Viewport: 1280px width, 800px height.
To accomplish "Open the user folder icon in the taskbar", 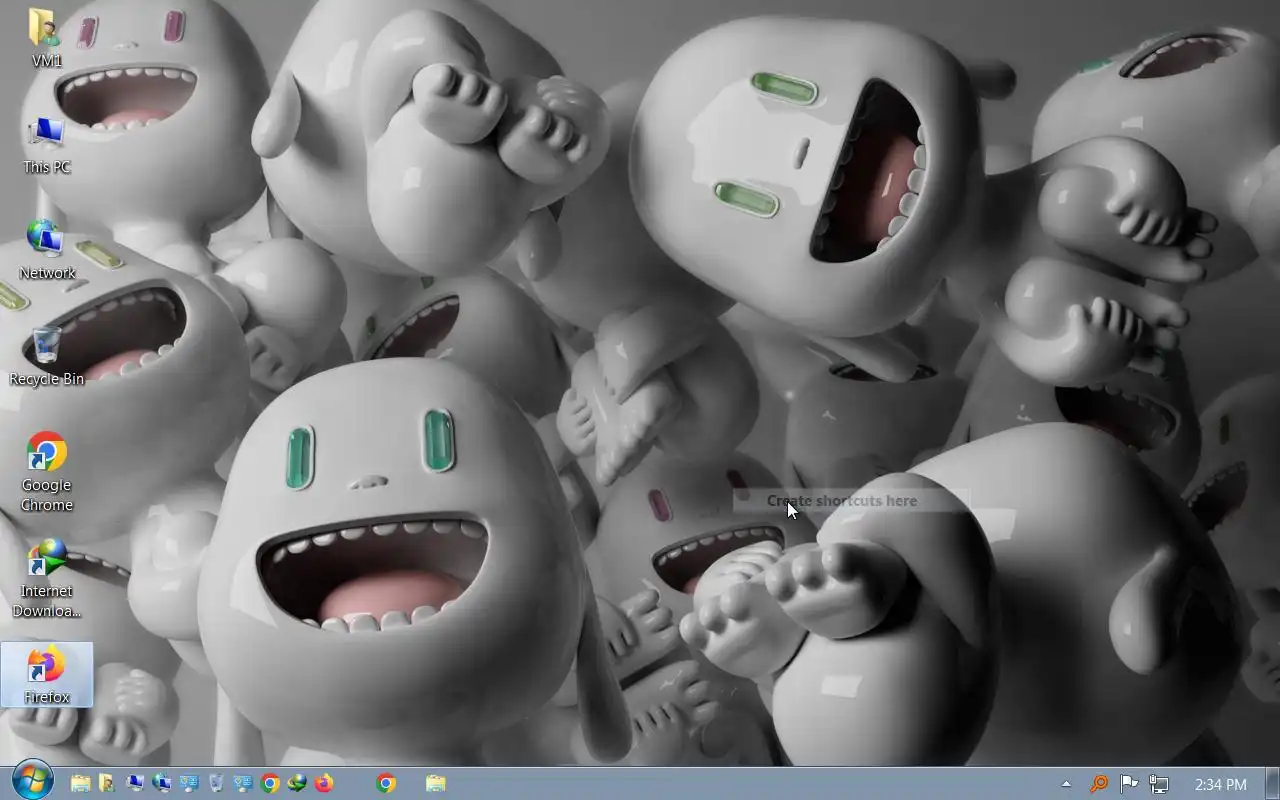I will click(107, 784).
